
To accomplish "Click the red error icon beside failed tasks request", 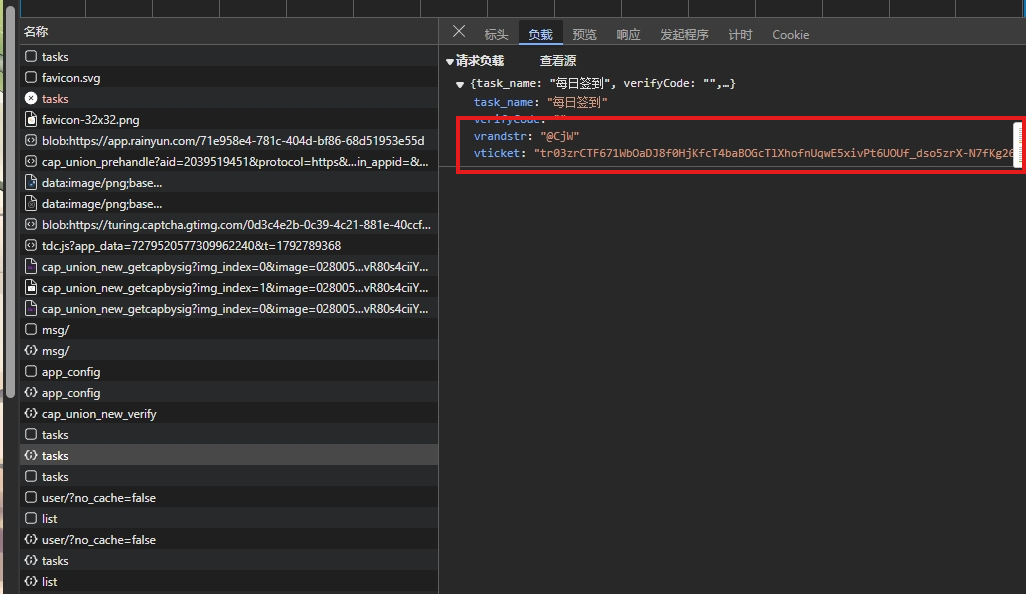I will 31,99.
